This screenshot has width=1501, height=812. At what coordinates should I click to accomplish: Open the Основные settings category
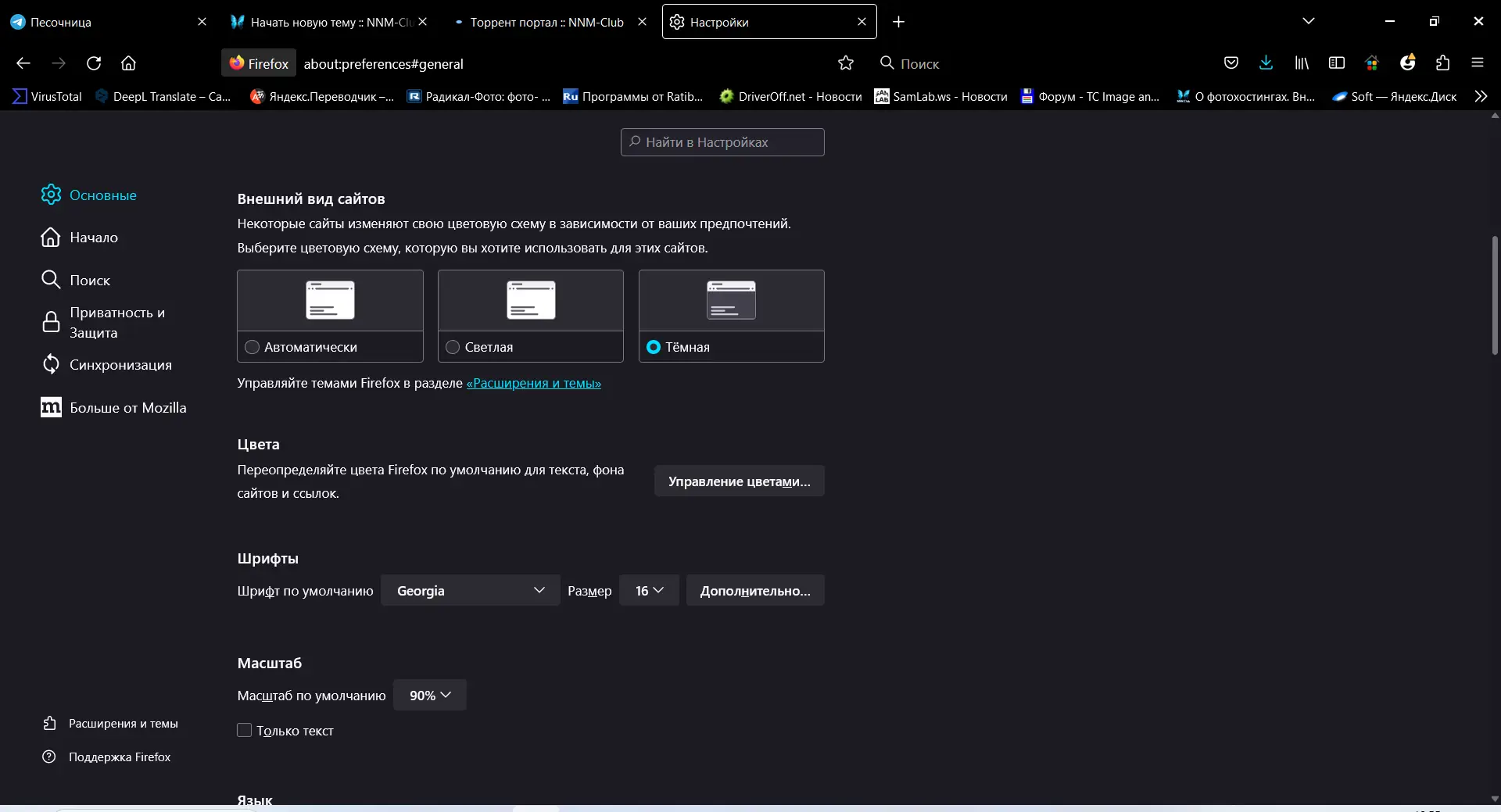(89, 195)
